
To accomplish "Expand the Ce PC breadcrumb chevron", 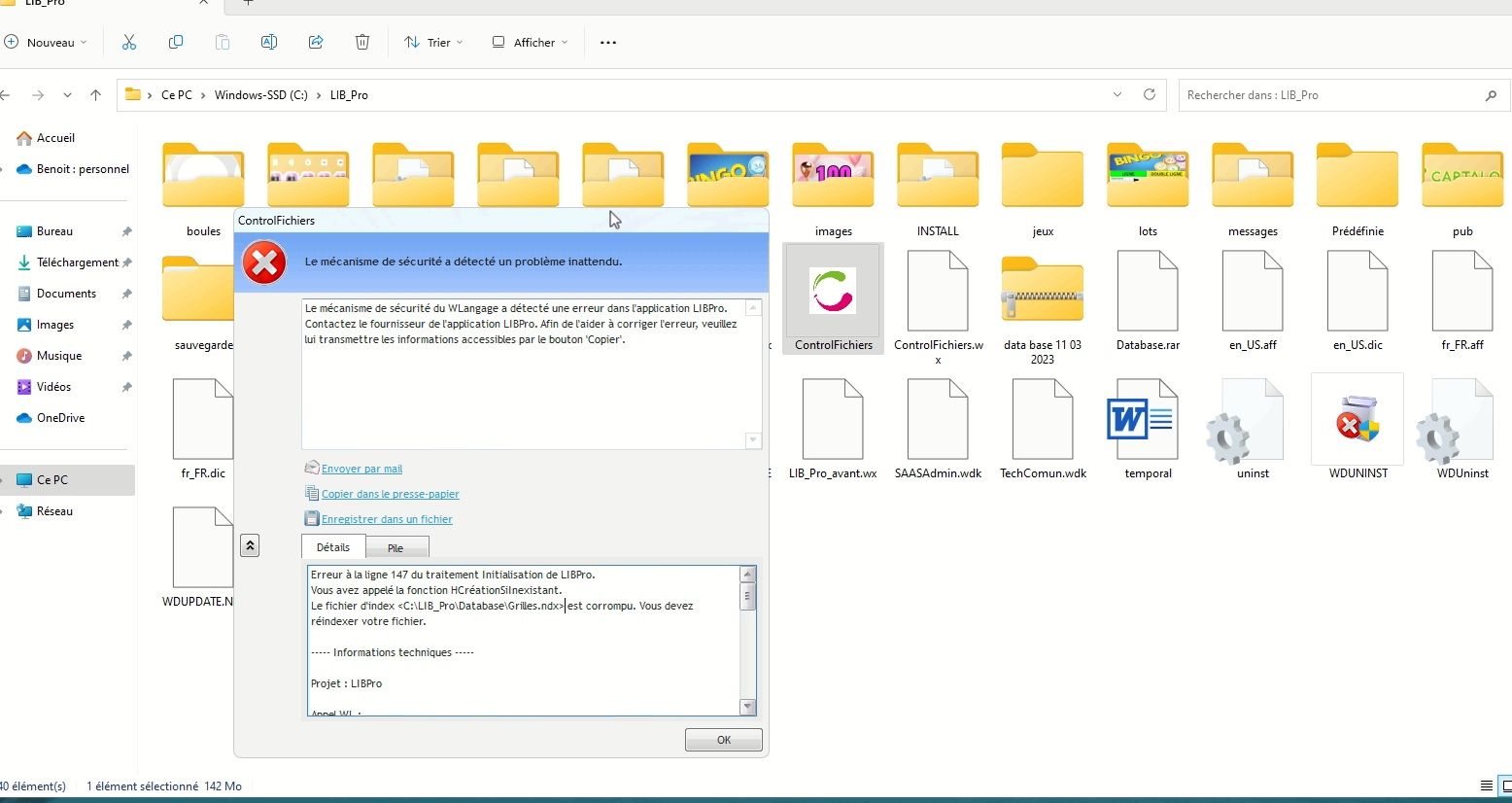I will tap(203, 95).
